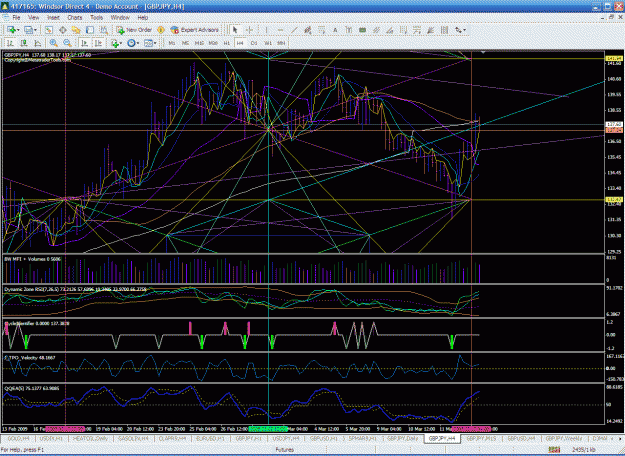
Task: Click the Templates icon
Action: tap(148, 43)
